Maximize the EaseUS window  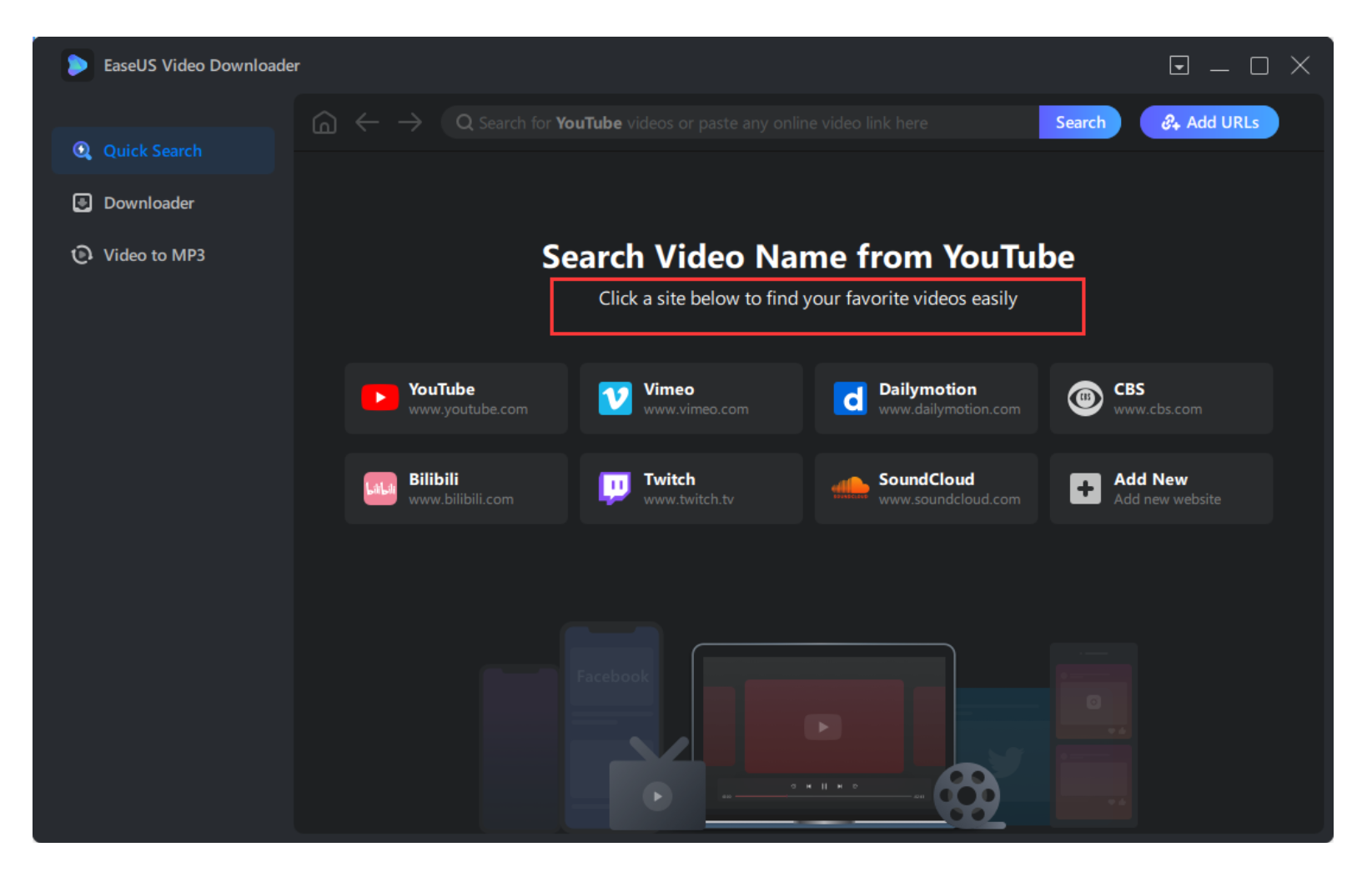coord(1259,66)
